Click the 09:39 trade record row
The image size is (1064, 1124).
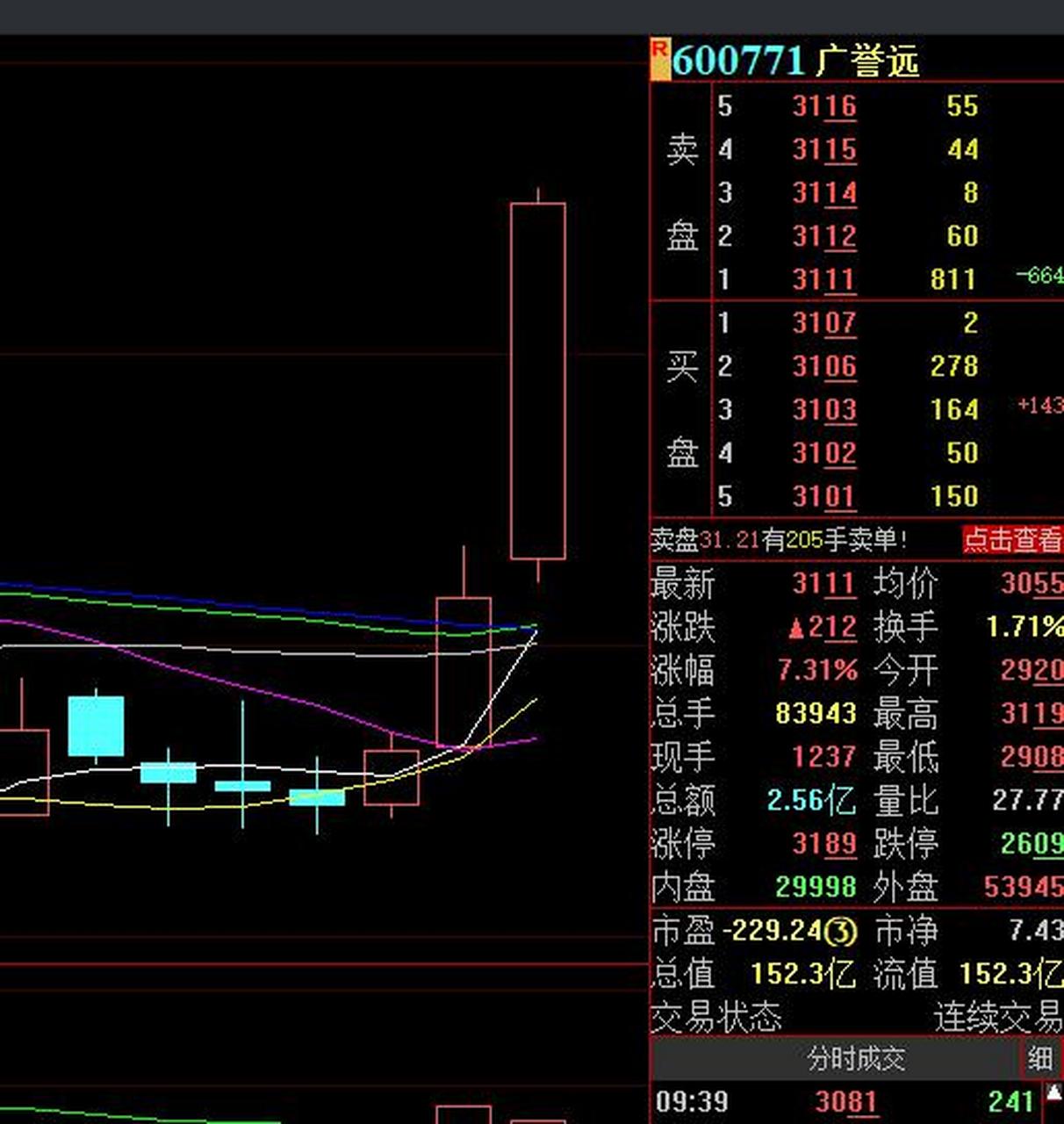point(843,1101)
